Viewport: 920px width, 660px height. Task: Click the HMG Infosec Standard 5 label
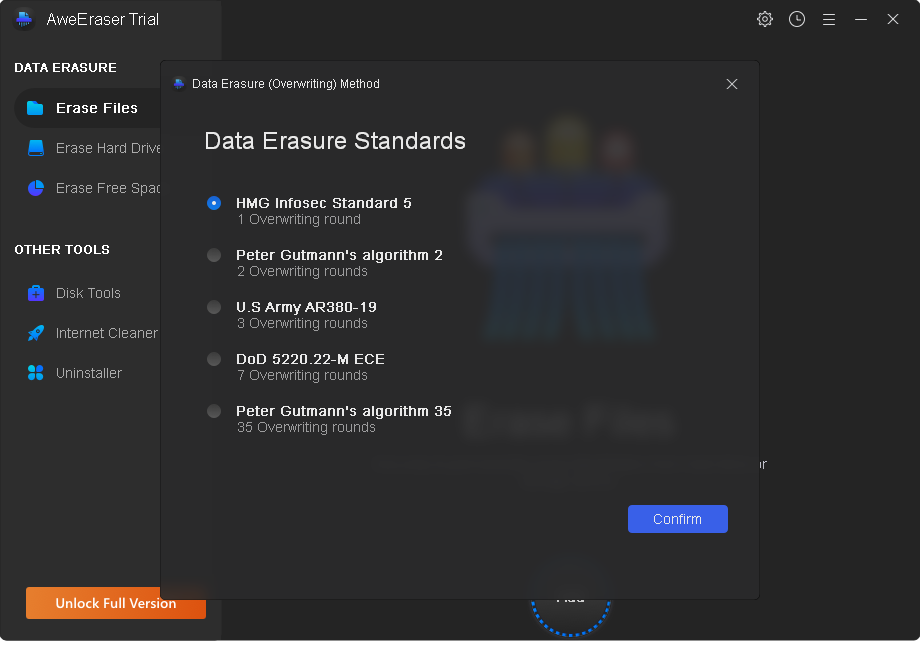pyautogui.click(x=324, y=203)
